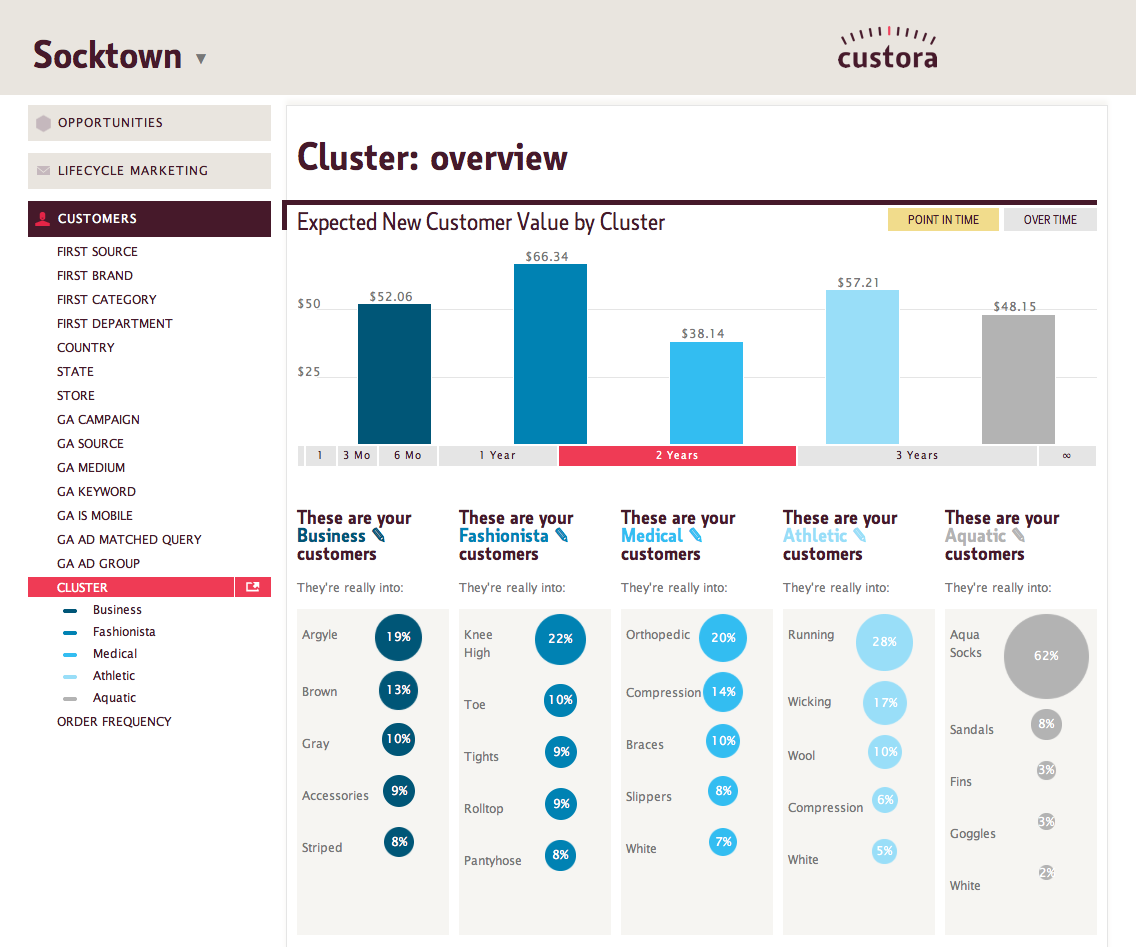Click the Sandals 8% bubble
The height and width of the screenshot is (947, 1136).
[x=1046, y=724]
